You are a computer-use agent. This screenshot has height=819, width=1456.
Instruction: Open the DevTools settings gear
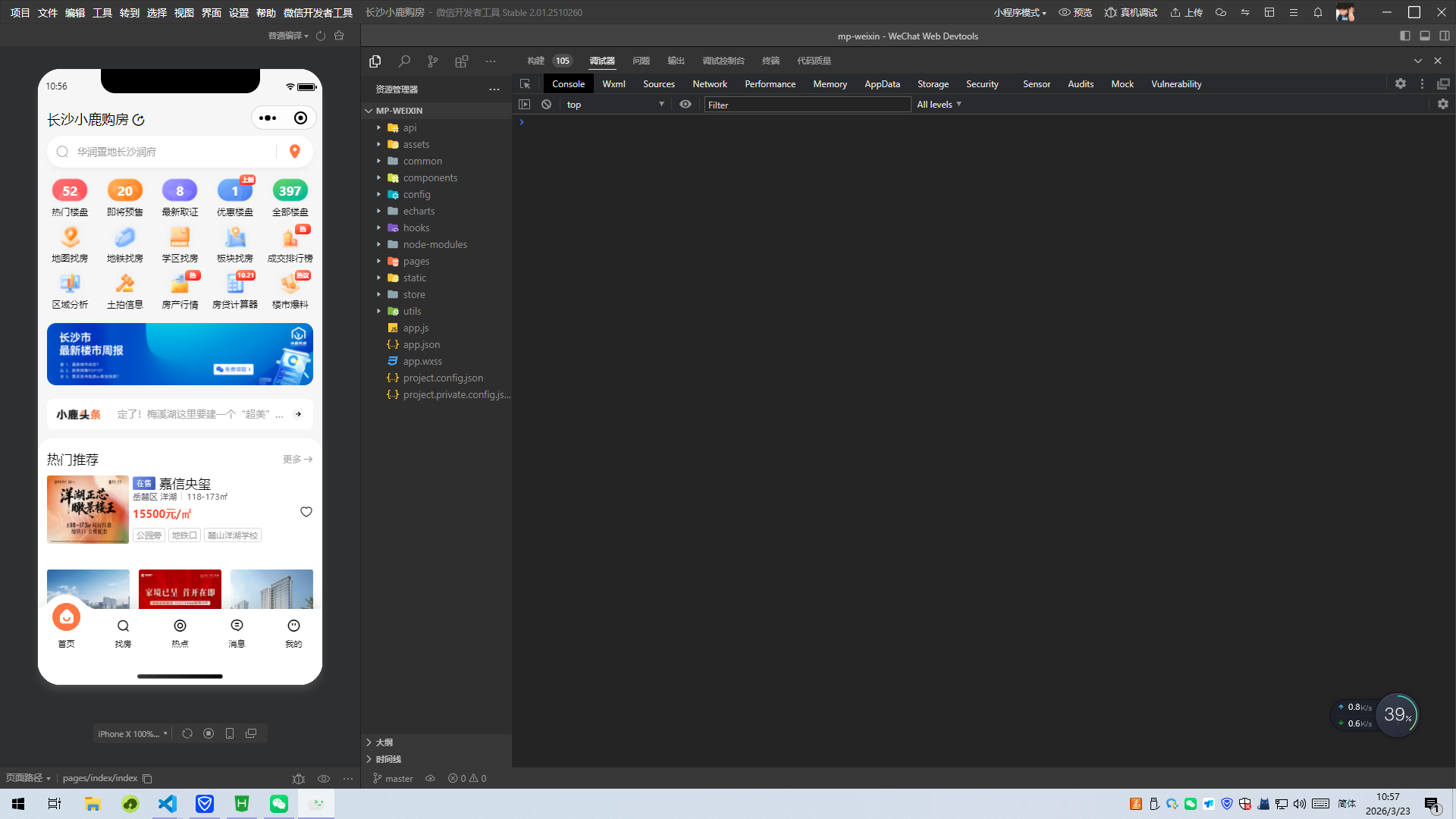pos(1400,84)
